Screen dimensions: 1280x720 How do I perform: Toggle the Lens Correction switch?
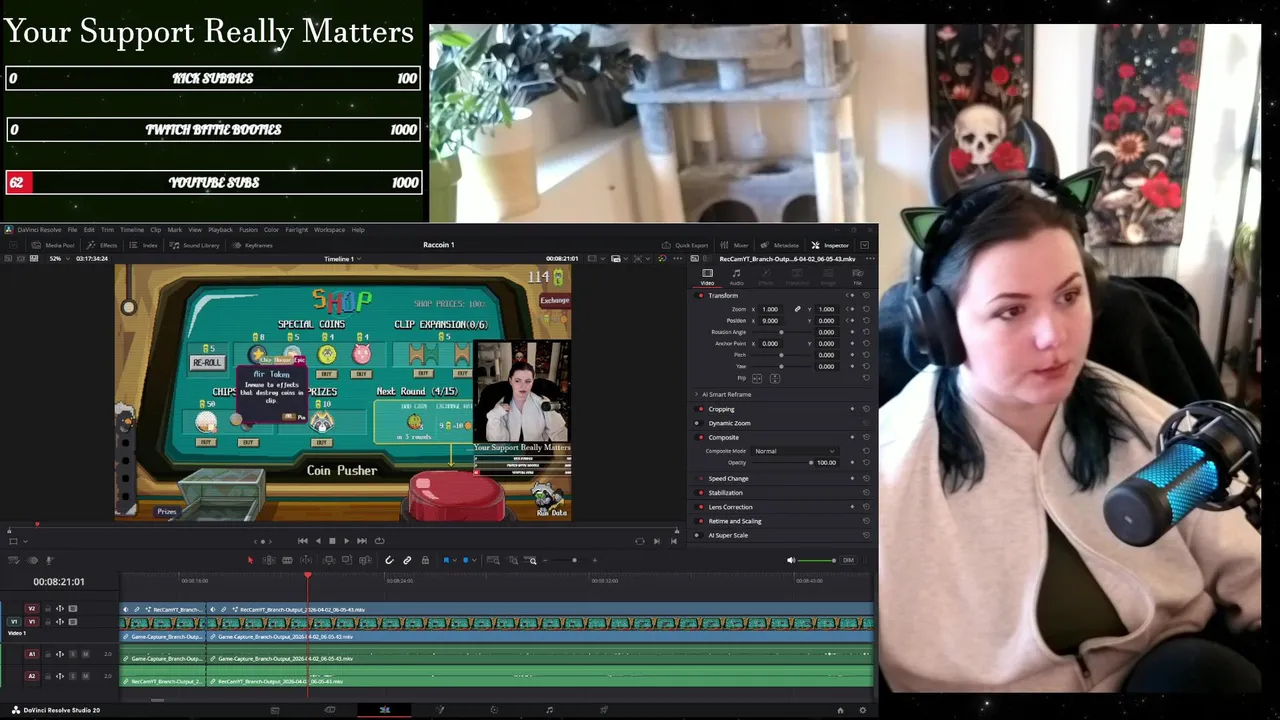[x=700, y=507]
